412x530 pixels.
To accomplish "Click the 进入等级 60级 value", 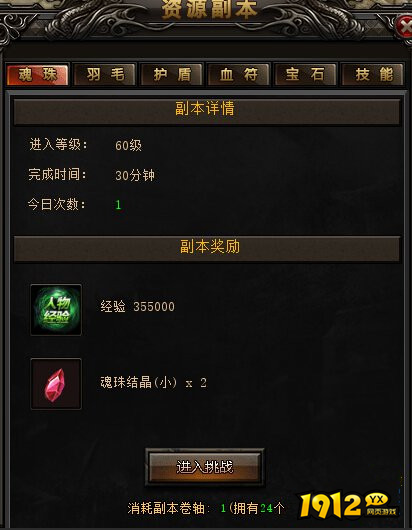I will pyautogui.click(x=128, y=145).
